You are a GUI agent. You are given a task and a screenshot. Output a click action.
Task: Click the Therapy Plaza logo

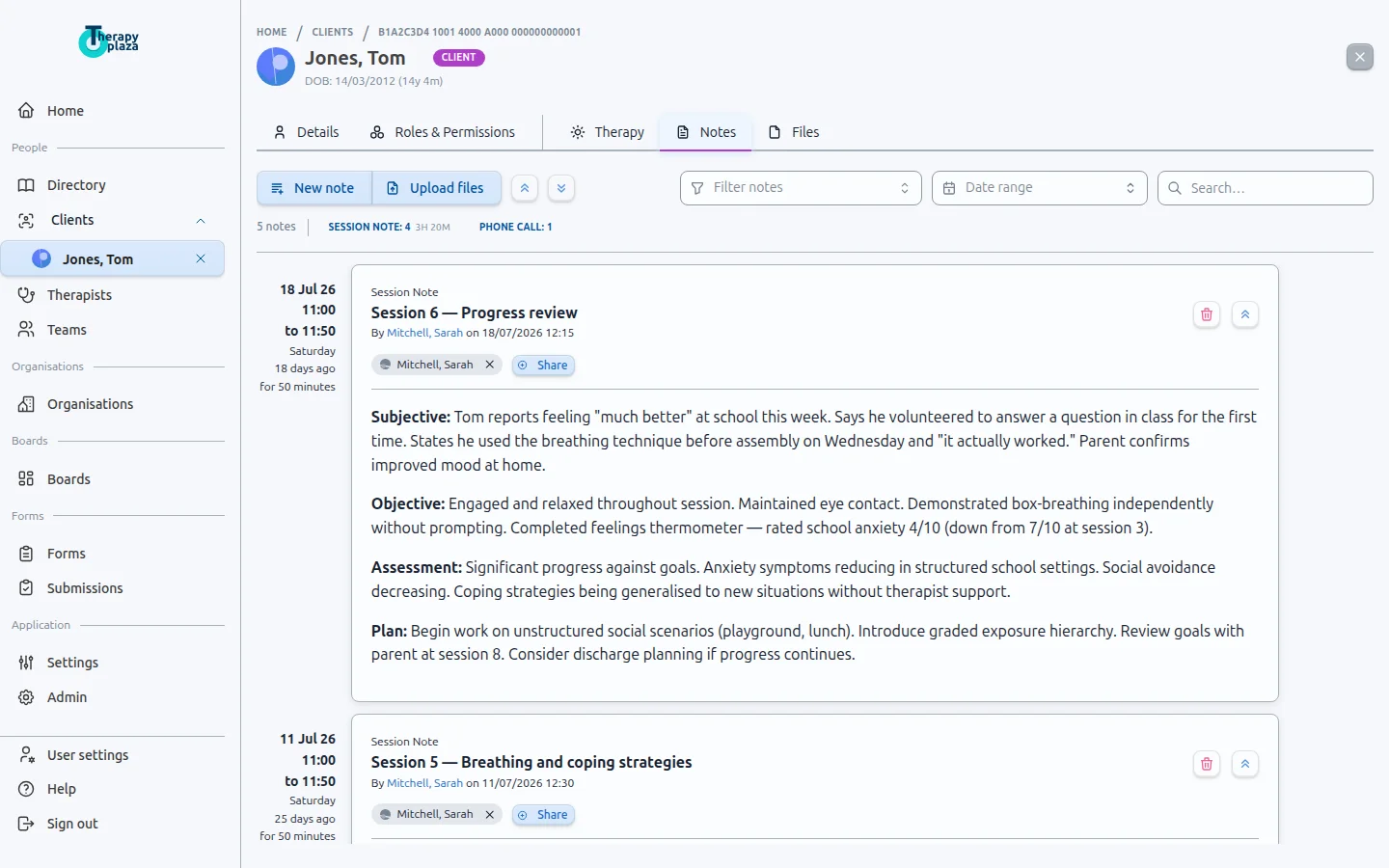point(109,41)
